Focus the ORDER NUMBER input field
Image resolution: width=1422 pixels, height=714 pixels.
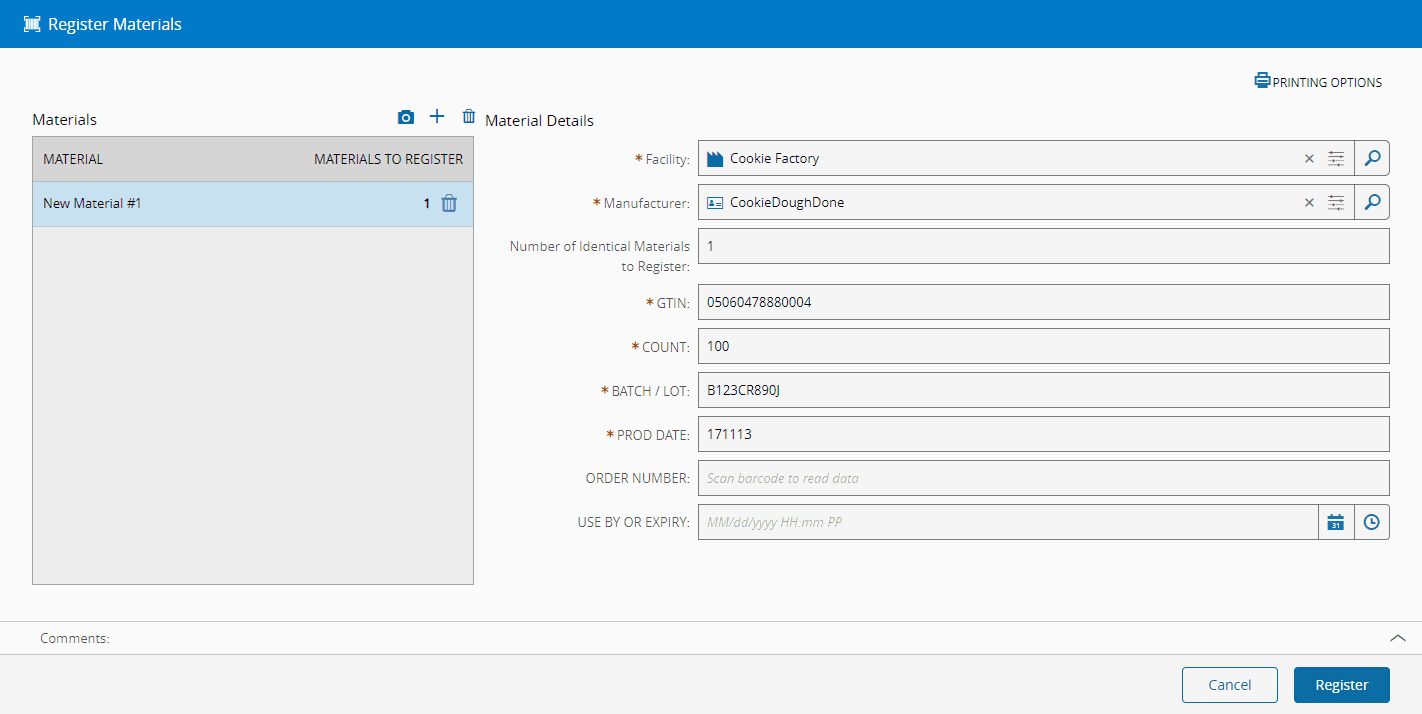pyautogui.click(x=1043, y=478)
